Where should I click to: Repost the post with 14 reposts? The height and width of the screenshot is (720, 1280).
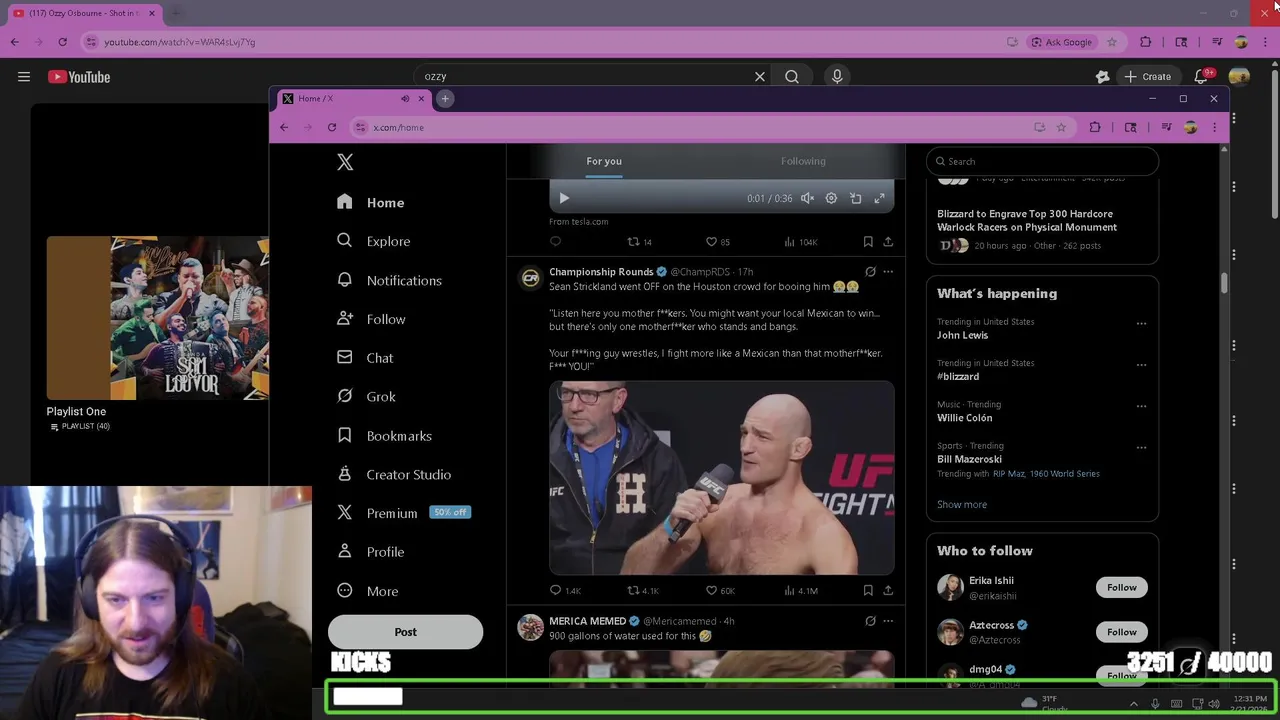click(x=639, y=241)
